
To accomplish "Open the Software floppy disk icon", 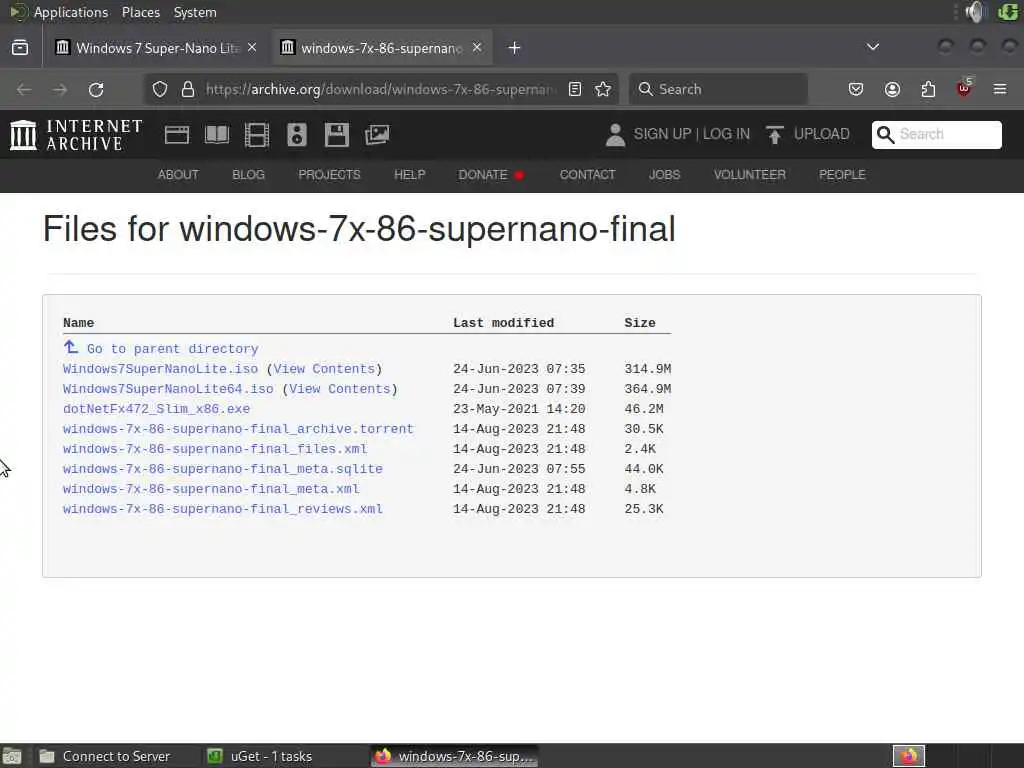I will (x=337, y=135).
